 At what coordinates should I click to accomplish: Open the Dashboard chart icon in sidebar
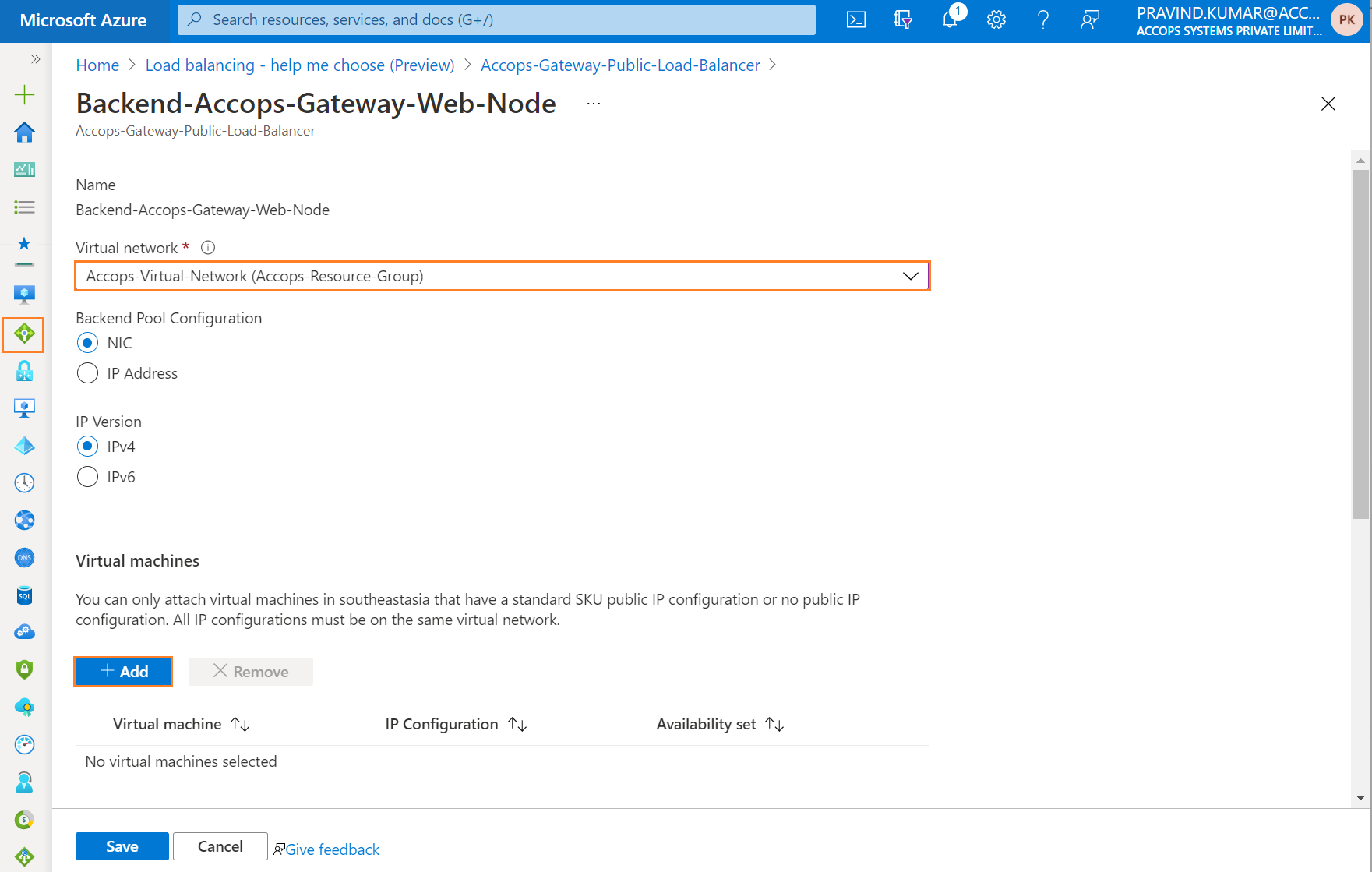24,169
